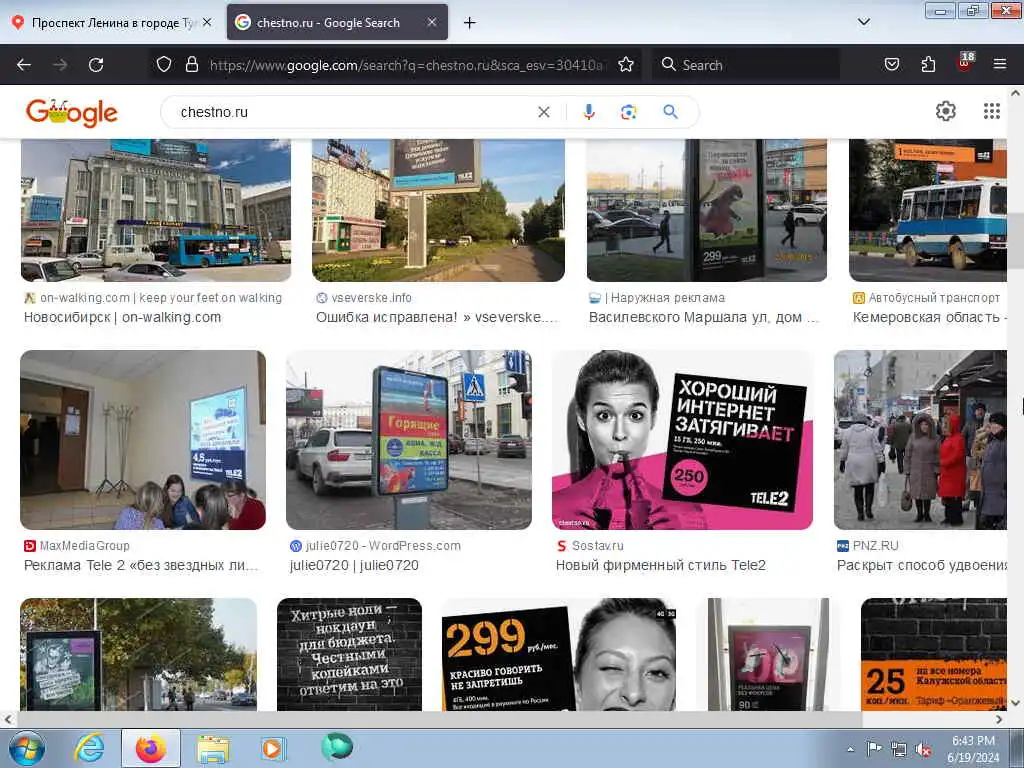This screenshot has width=1024, height=768.
Task: Open Ошибка исправлена! » vseverske link
Action: click(x=438, y=317)
